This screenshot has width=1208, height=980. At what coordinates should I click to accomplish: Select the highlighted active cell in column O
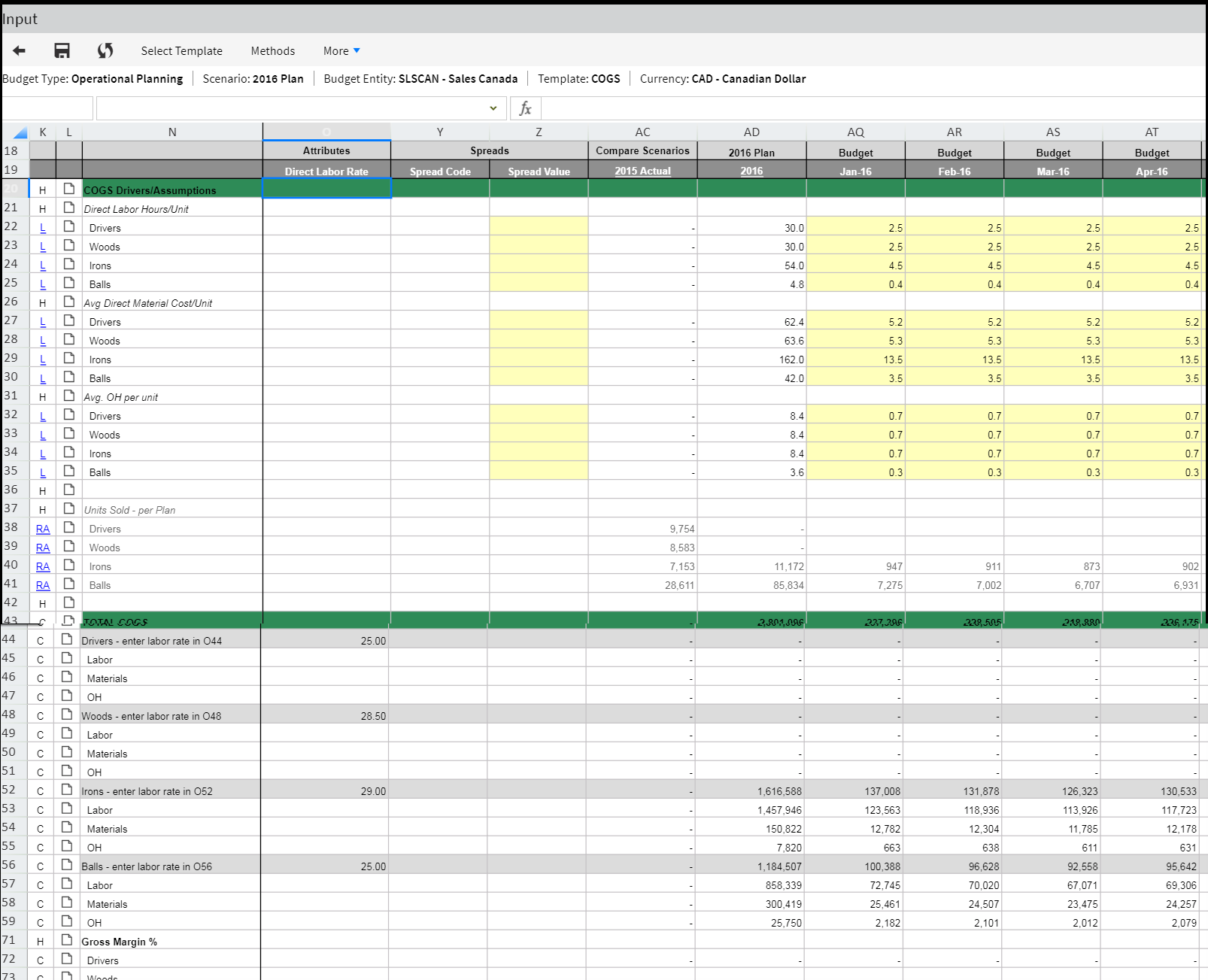click(x=326, y=189)
